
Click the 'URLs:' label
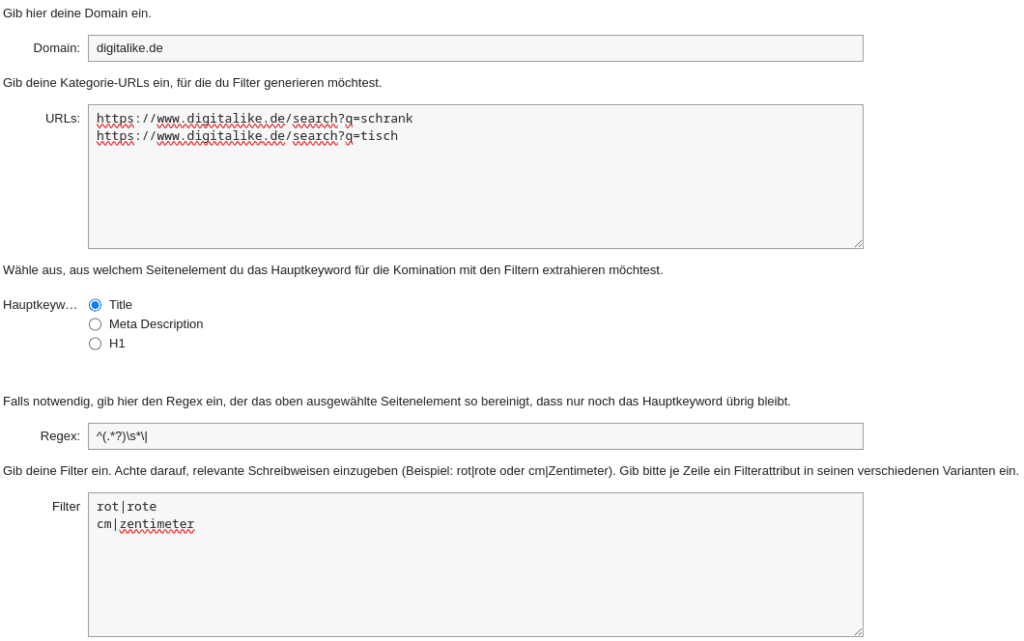[x=63, y=118]
